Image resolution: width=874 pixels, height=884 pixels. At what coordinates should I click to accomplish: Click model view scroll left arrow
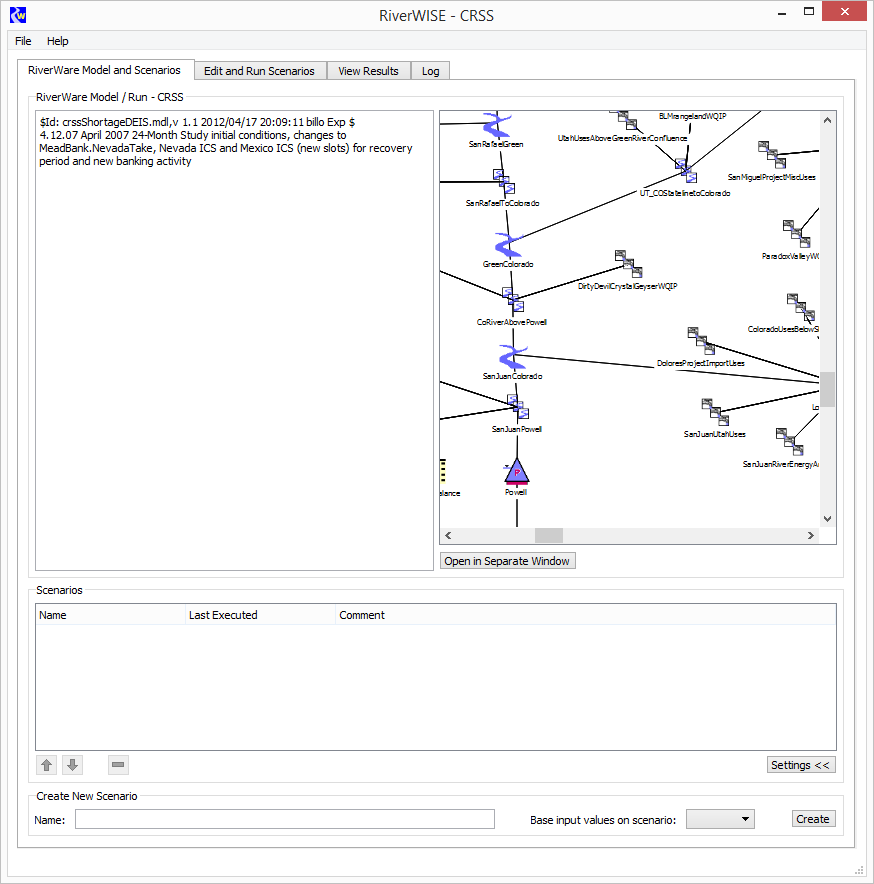[x=448, y=536]
